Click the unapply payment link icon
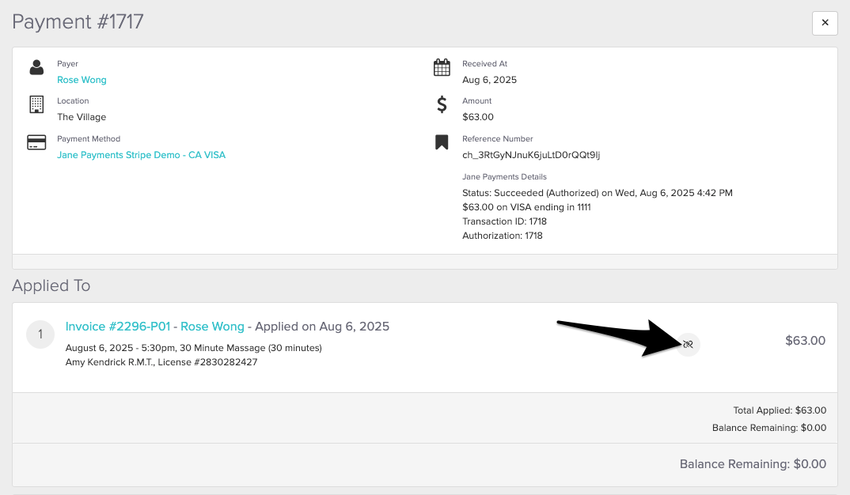This screenshot has height=495, width=850. 688,344
